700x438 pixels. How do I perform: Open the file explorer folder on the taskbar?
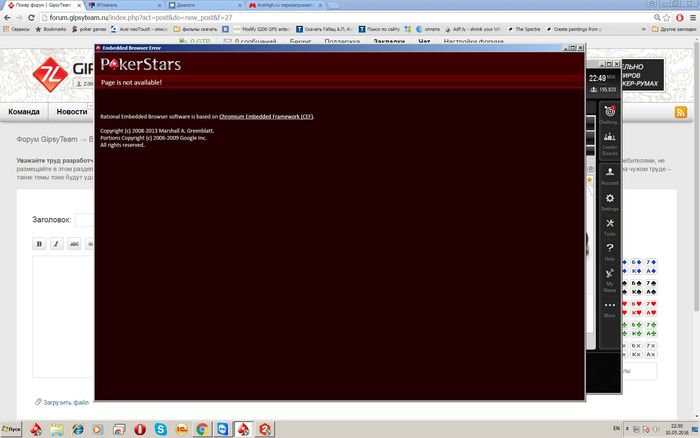(x=57, y=429)
